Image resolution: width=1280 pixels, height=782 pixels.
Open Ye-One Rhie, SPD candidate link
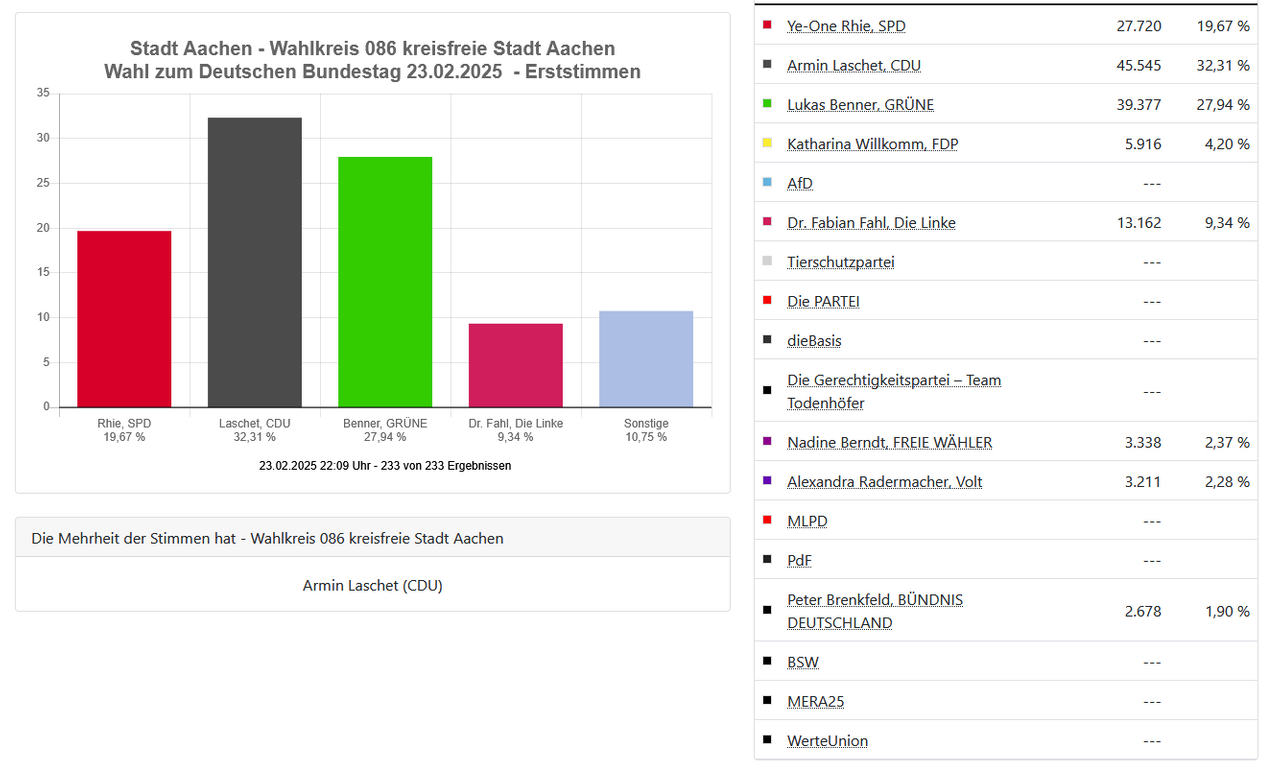[x=846, y=26]
